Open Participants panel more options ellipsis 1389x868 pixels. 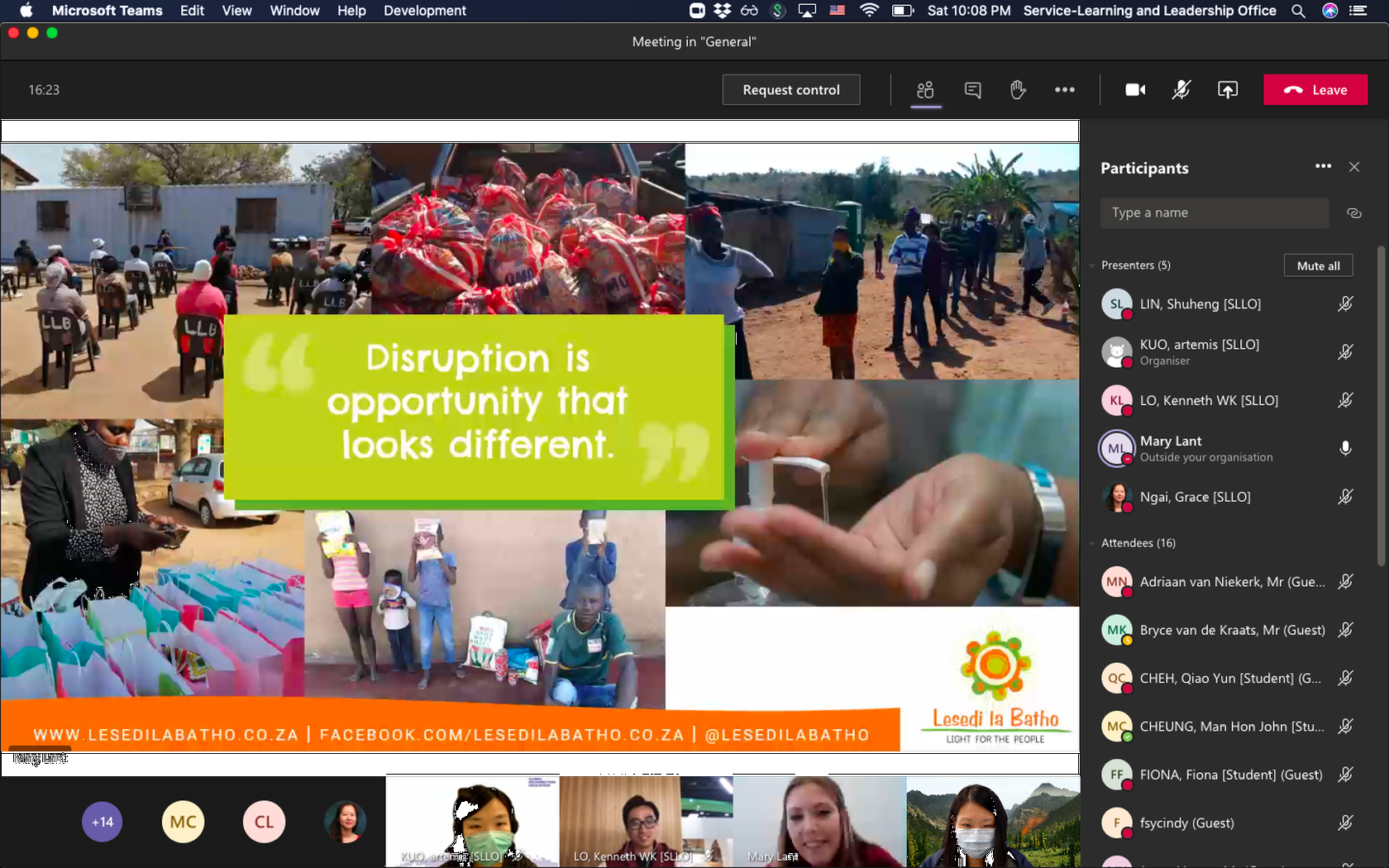point(1323,166)
